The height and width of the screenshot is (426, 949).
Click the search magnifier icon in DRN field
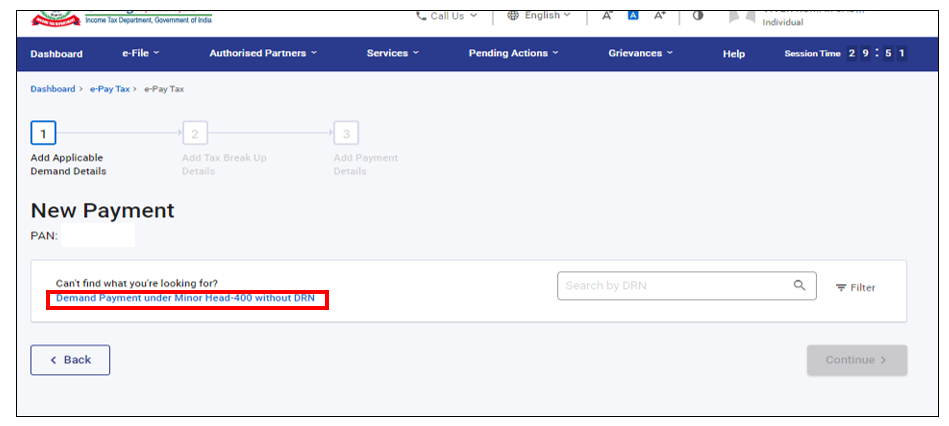coord(799,286)
